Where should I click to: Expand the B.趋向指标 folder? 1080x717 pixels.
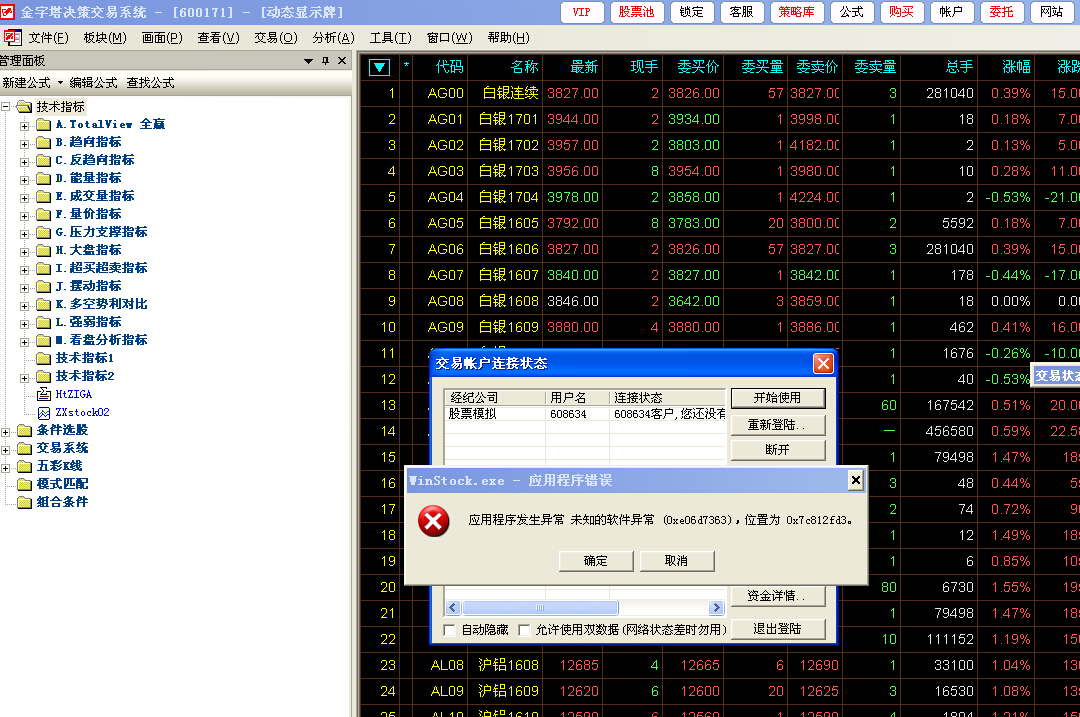[x=25, y=142]
